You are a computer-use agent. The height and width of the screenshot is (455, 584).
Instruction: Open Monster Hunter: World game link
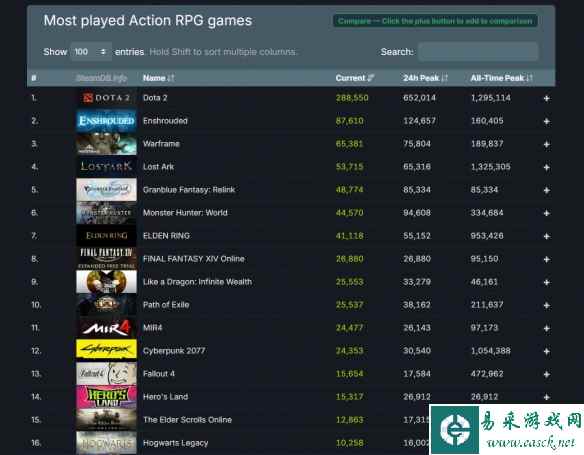(185, 213)
